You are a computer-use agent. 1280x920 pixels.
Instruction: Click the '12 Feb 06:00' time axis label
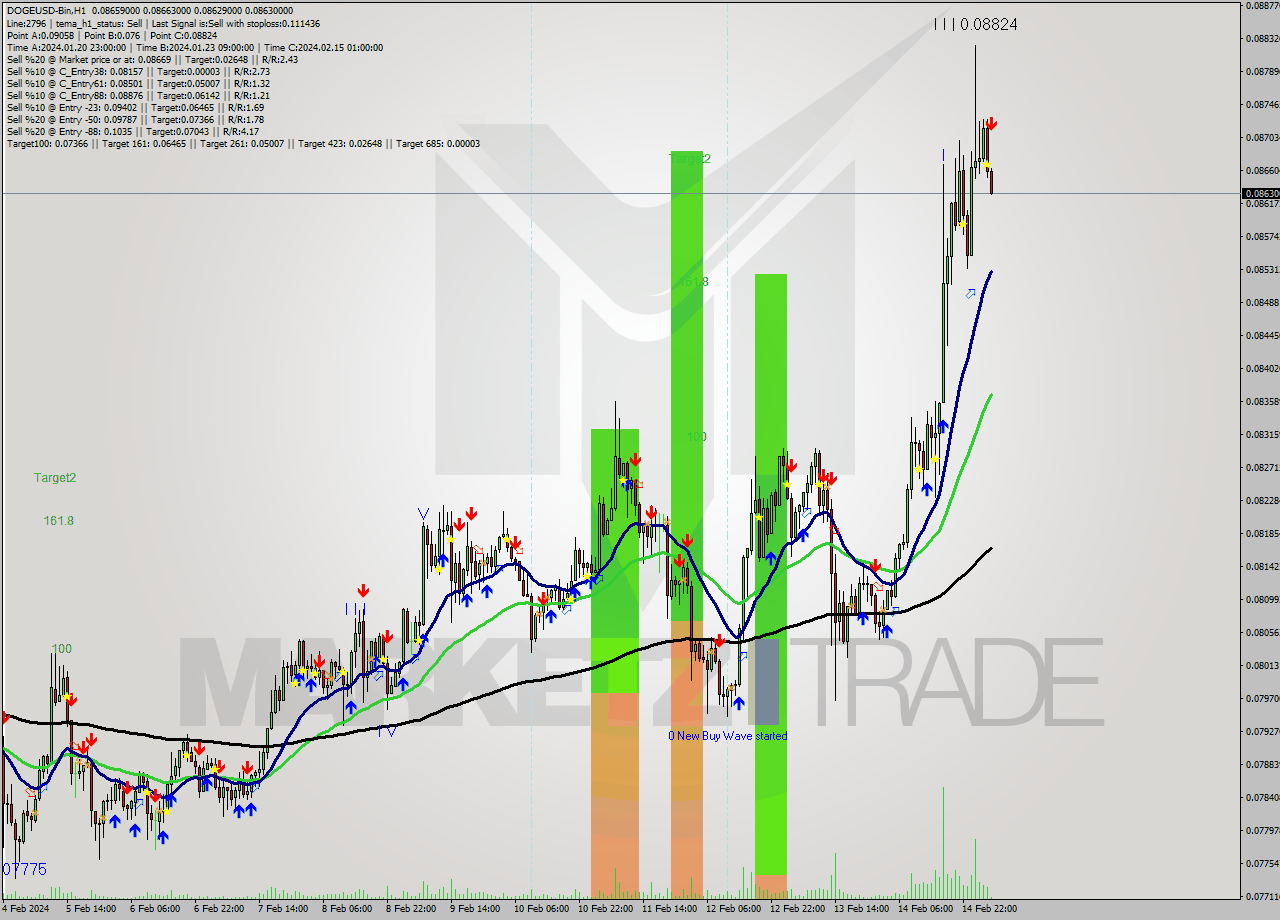click(x=733, y=909)
